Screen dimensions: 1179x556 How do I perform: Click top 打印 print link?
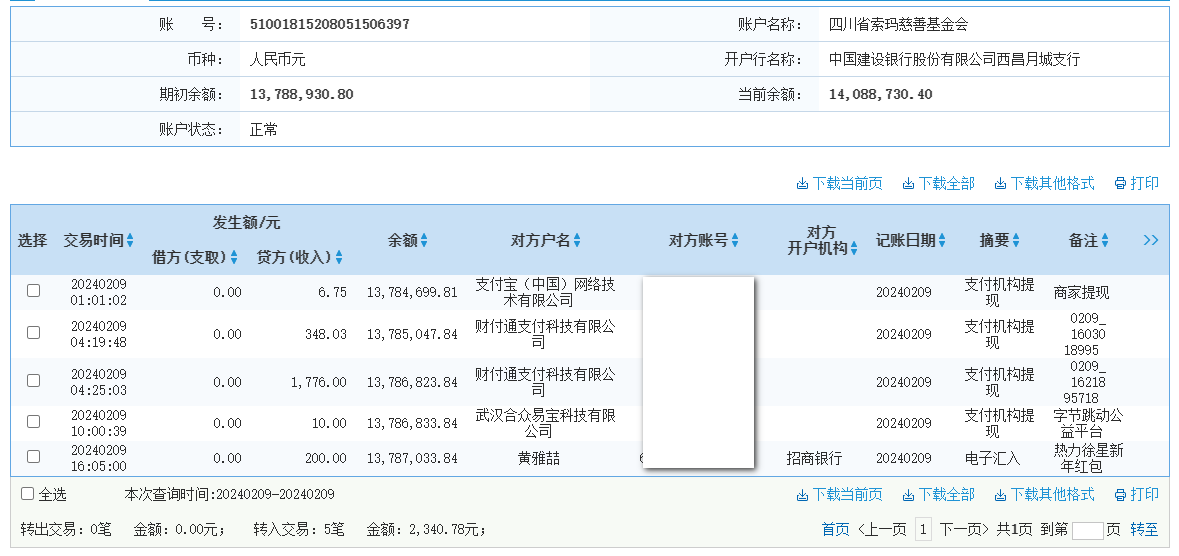(x=1137, y=184)
